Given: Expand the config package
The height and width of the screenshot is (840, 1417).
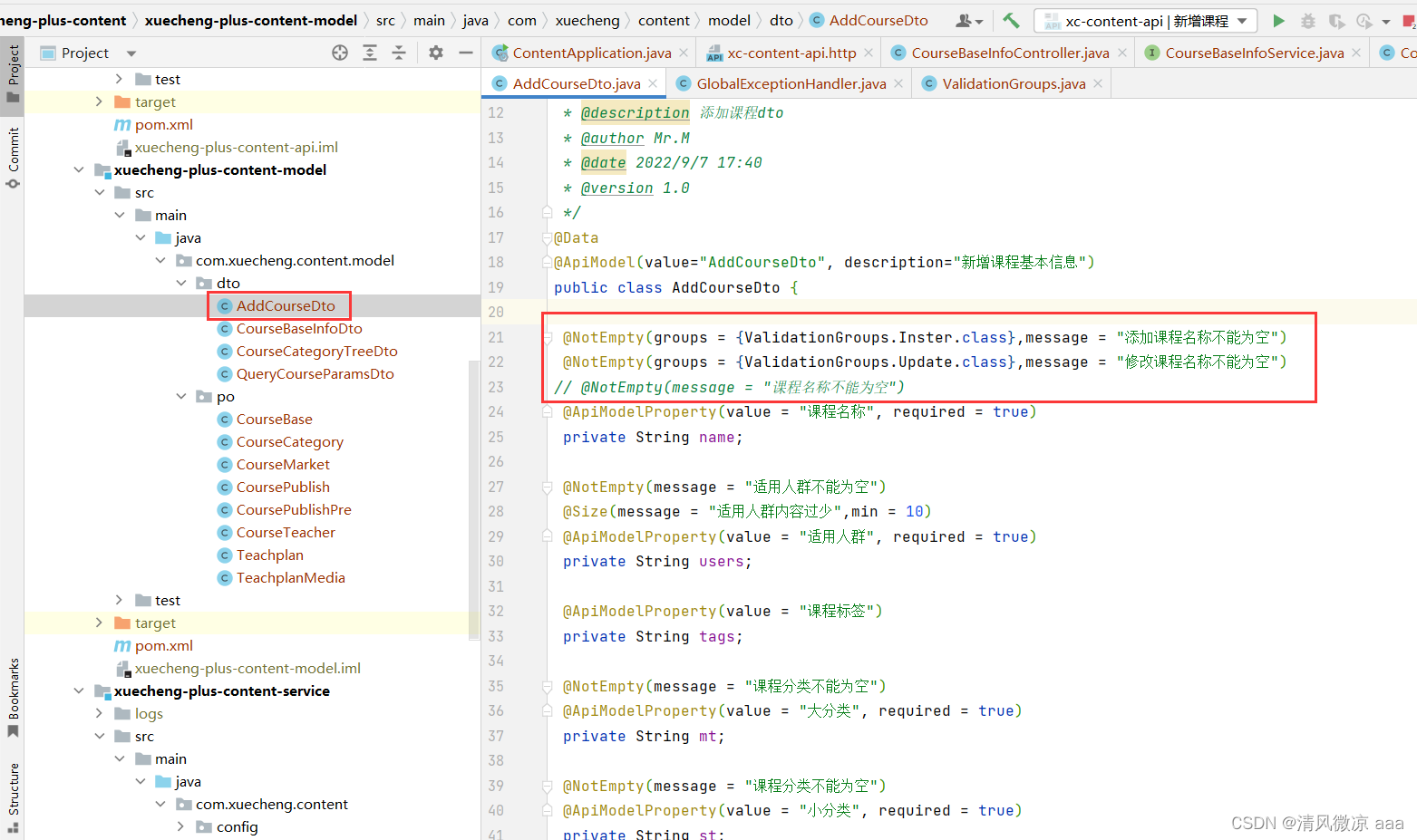Looking at the screenshot, I should tap(181, 826).
